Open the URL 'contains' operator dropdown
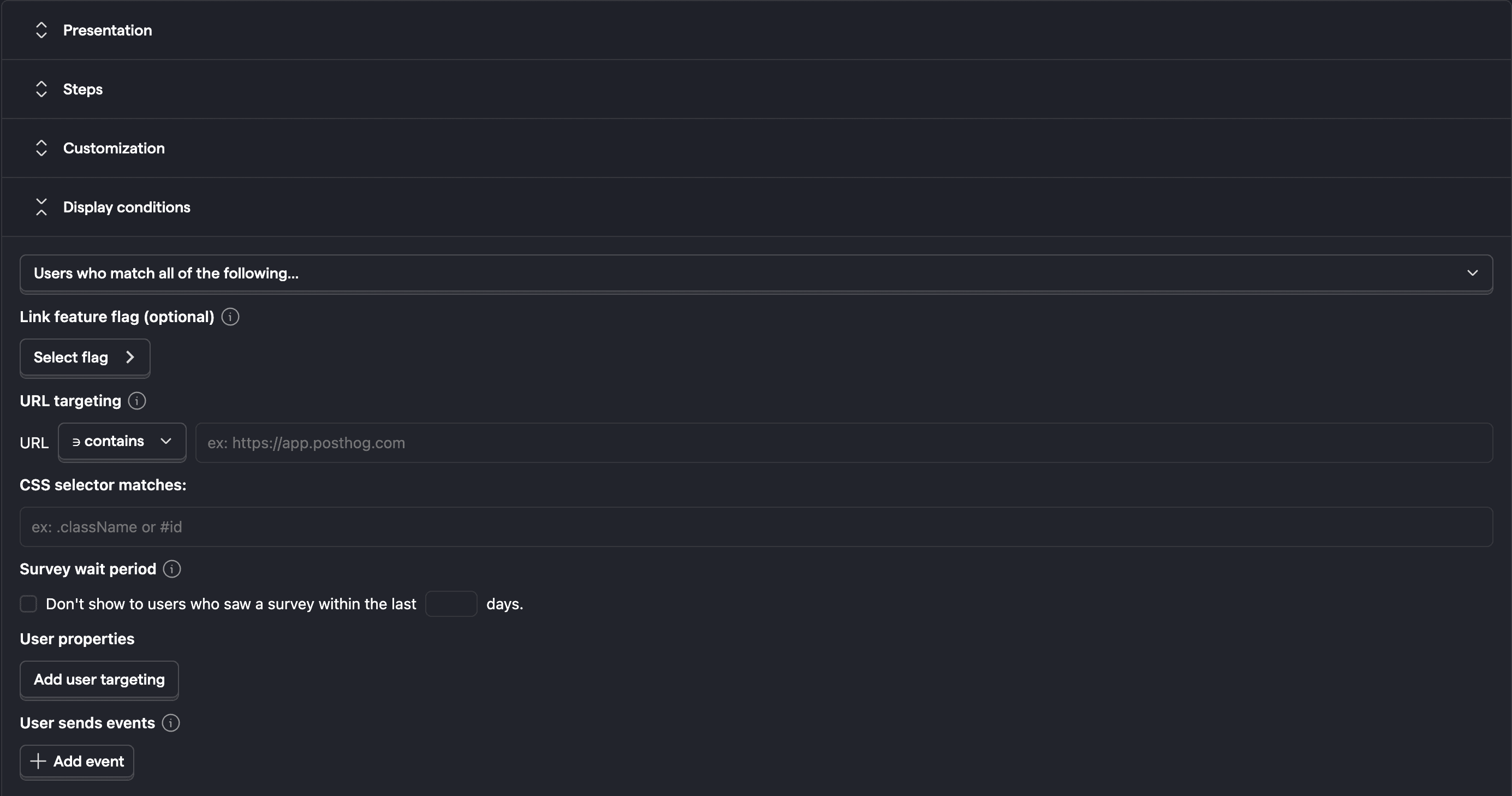 pyautogui.click(x=122, y=442)
